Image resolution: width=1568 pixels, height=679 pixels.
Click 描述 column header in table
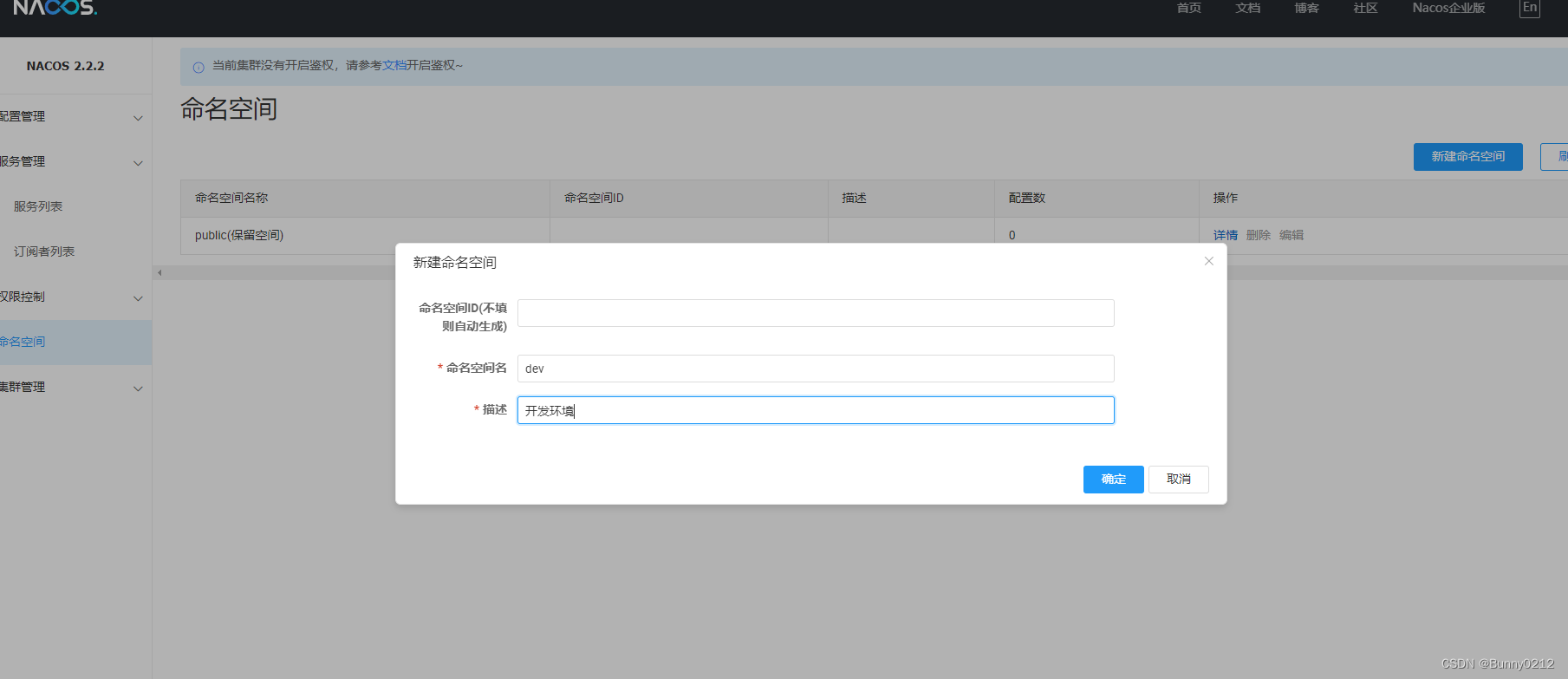click(x=911, y=198)
